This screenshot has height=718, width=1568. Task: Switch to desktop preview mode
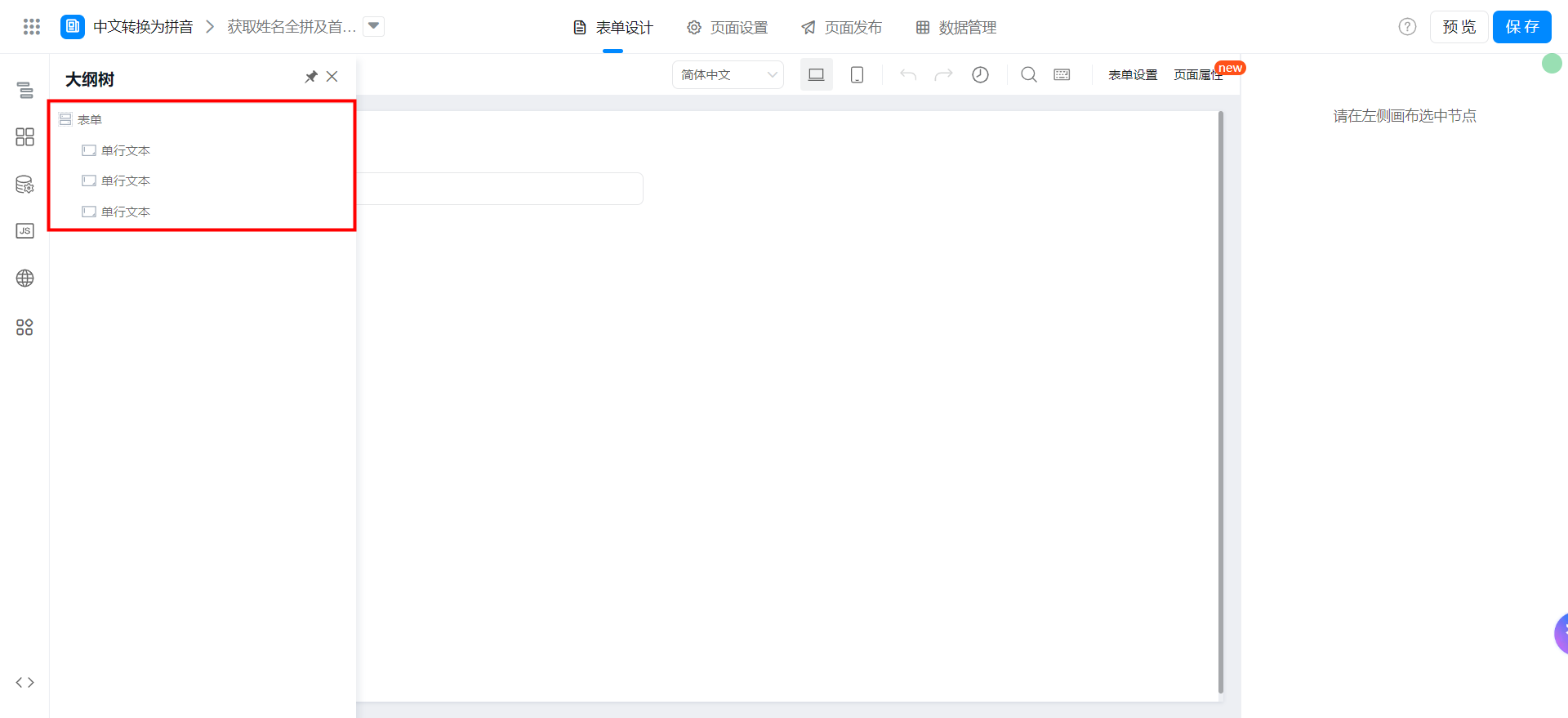[817, 74]
